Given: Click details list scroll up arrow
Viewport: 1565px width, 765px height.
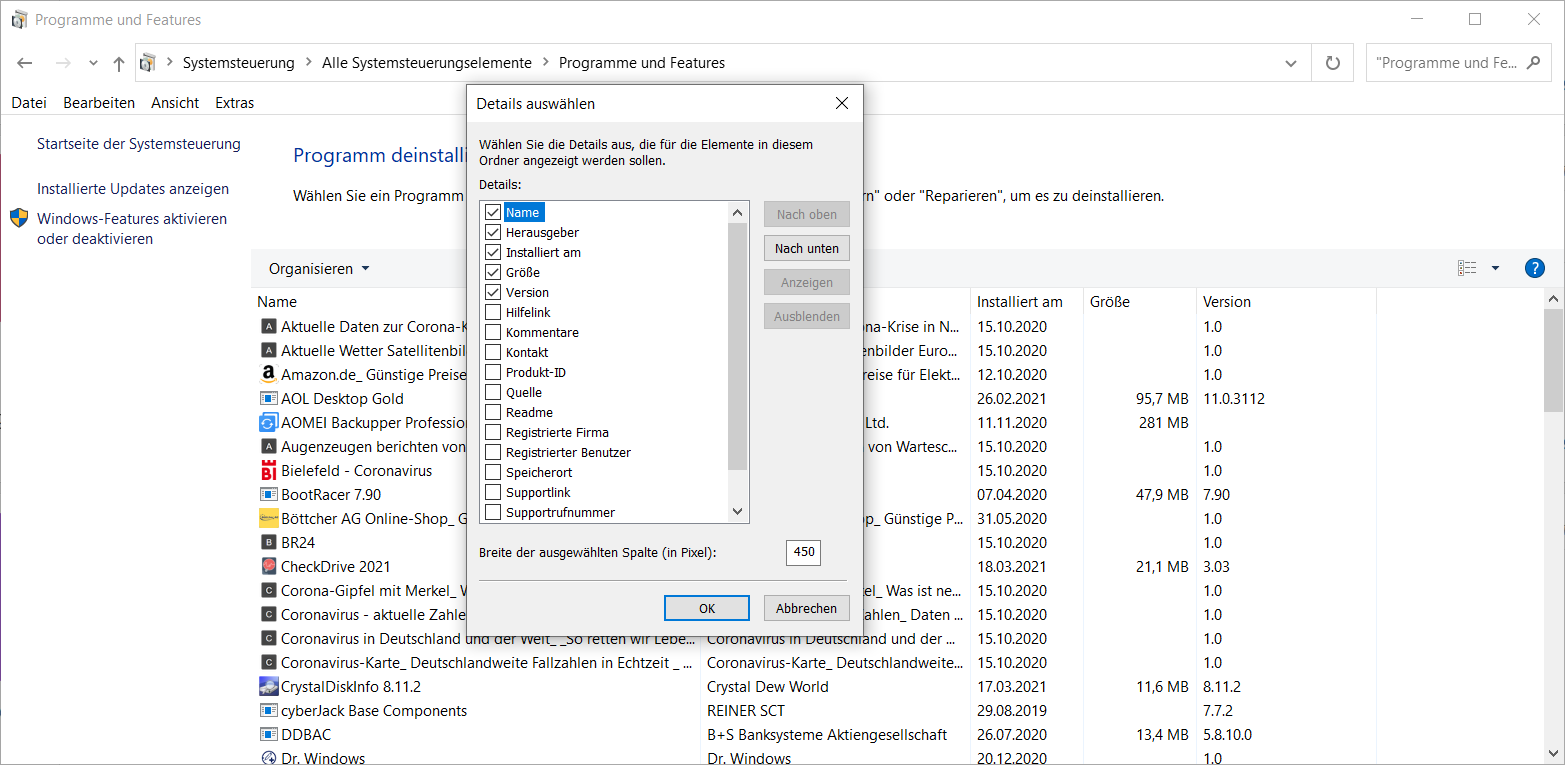Looking at the screenshot, I should (738, 213).
